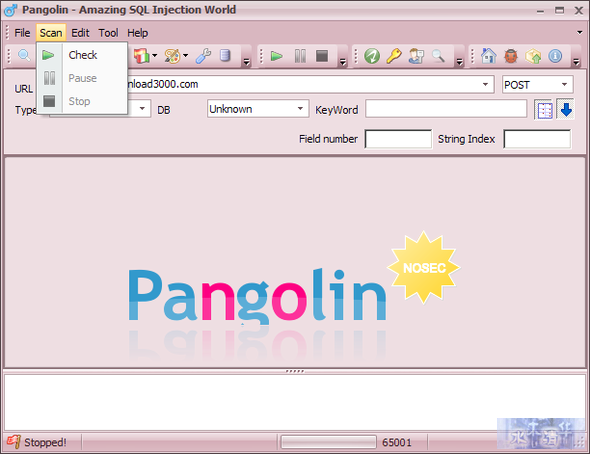Click the blue info icon

[x=555, y=56]
